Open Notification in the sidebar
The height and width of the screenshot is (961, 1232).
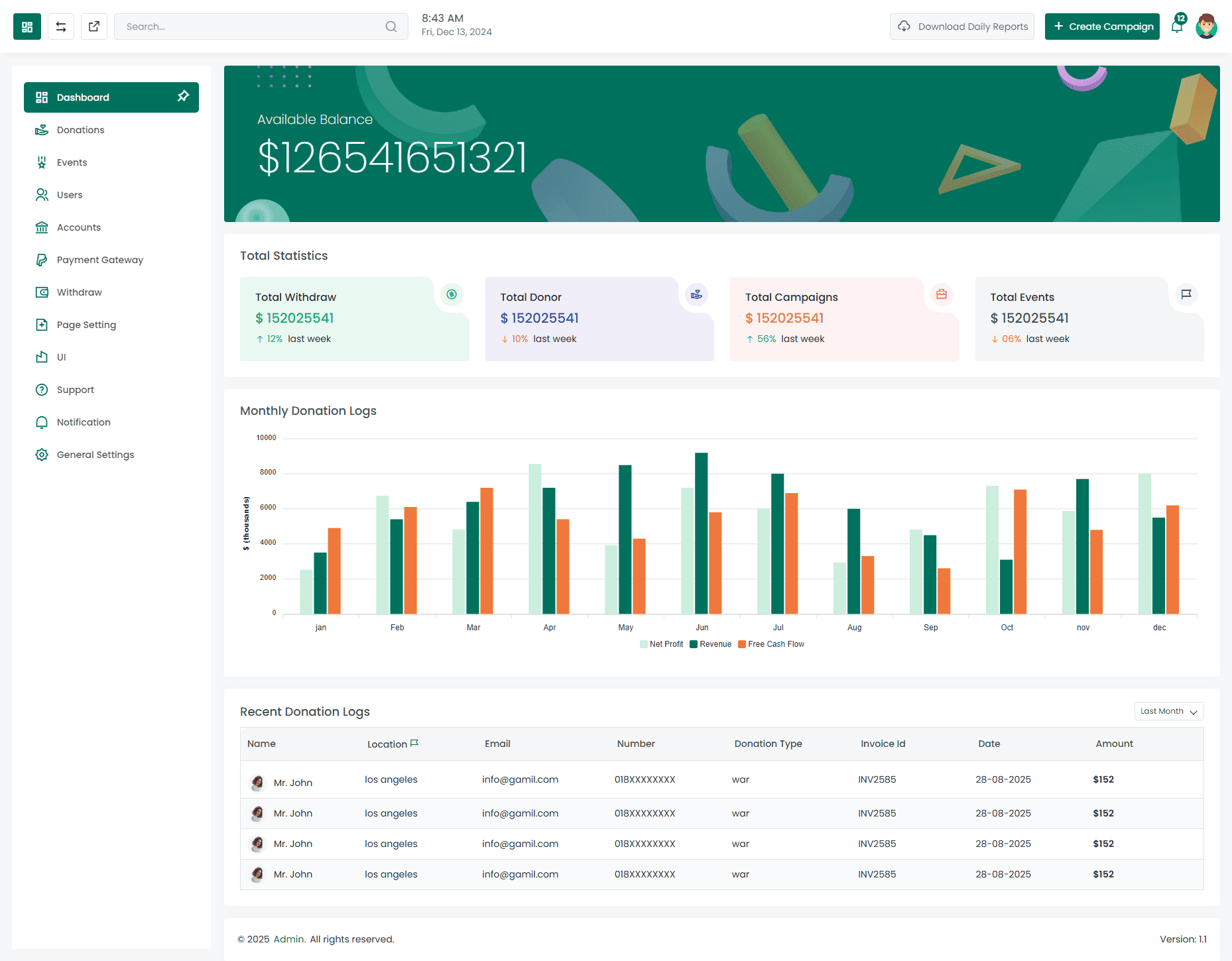click(x=111, y=422)
